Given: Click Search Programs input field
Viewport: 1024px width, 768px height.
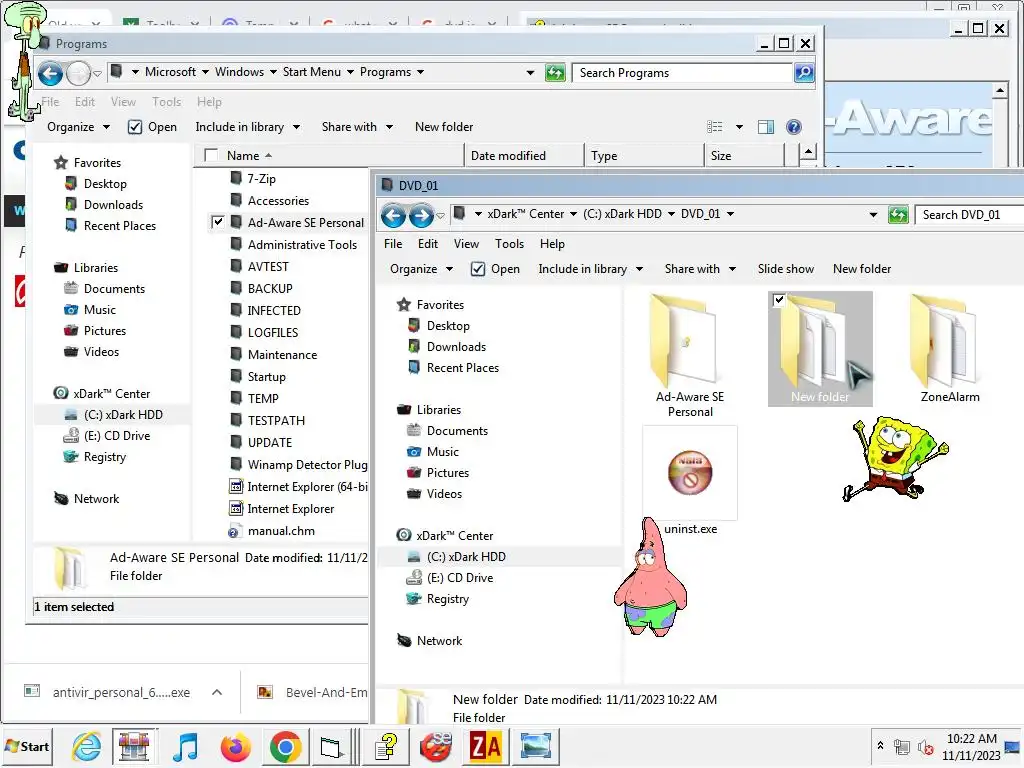Looking at the screenshot, I should [x=683, y=72].
